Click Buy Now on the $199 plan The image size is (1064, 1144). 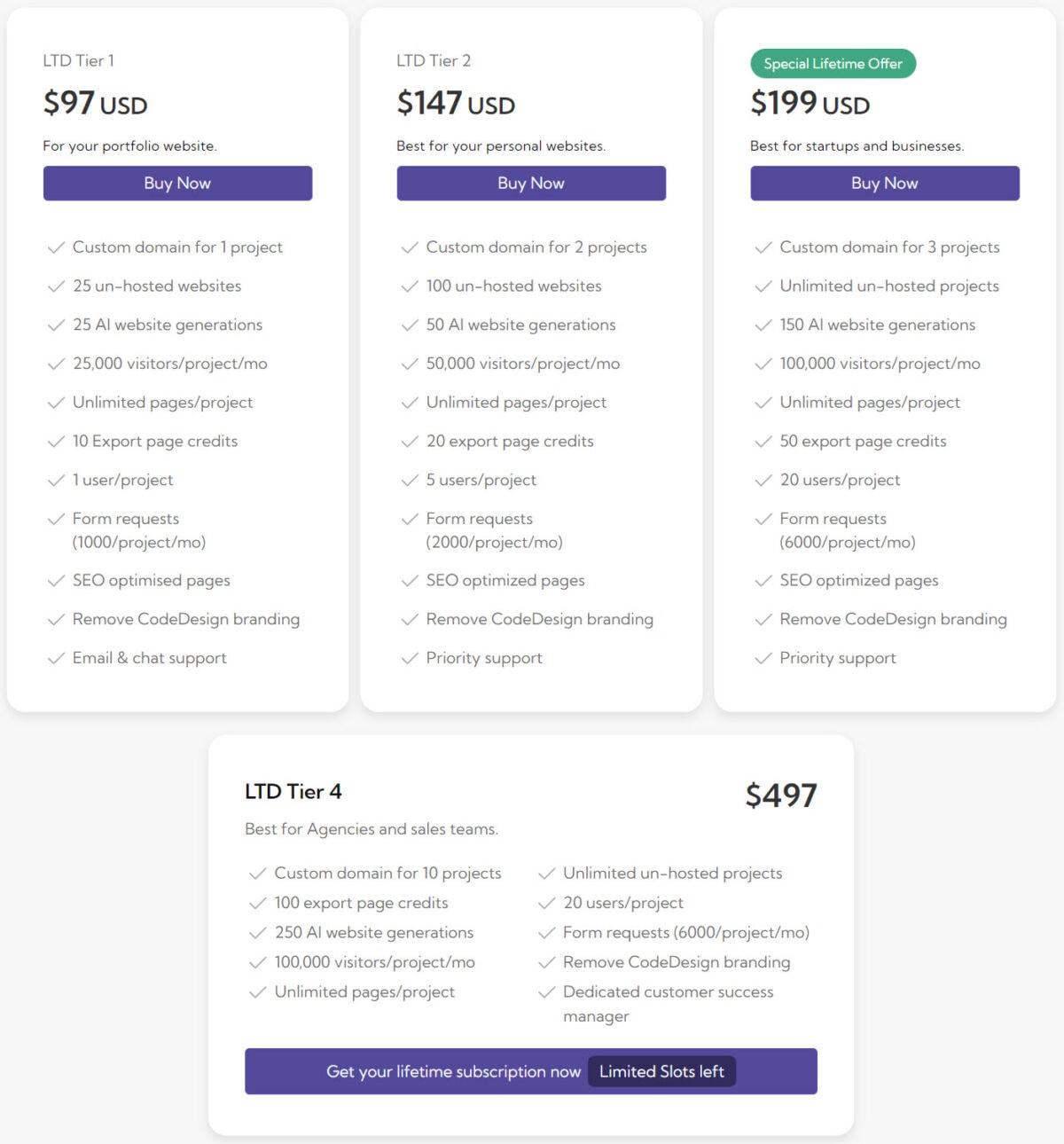[x=884, y=183]
